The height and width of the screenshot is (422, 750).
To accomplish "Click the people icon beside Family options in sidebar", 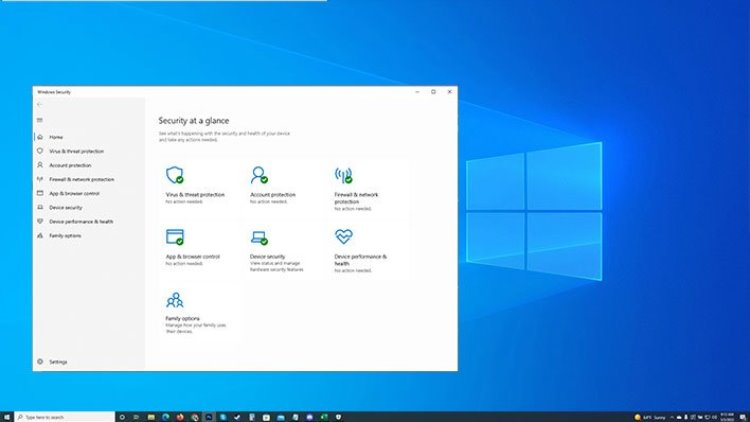I will click(40, 235).
